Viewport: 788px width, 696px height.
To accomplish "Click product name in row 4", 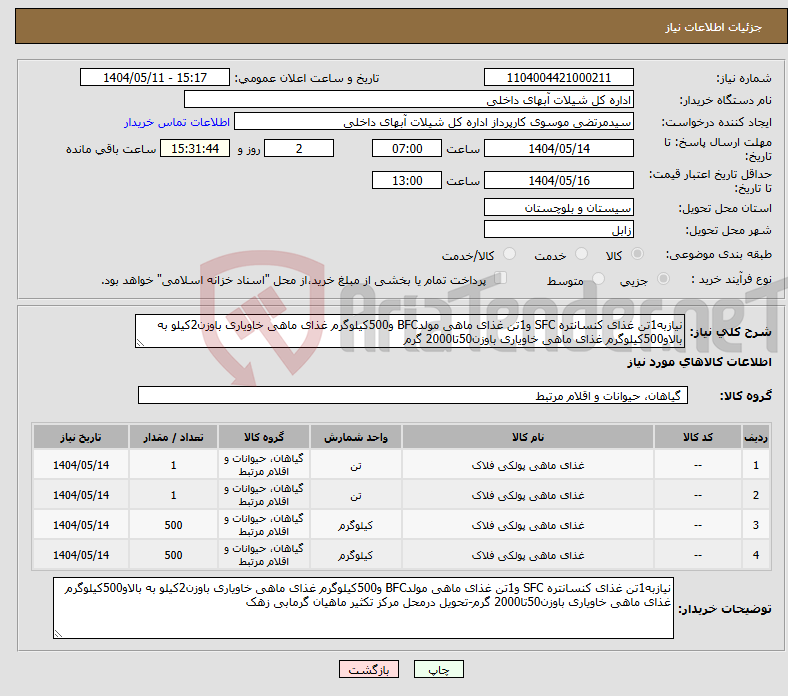I will pyautogui.click(x=528, y=555).
